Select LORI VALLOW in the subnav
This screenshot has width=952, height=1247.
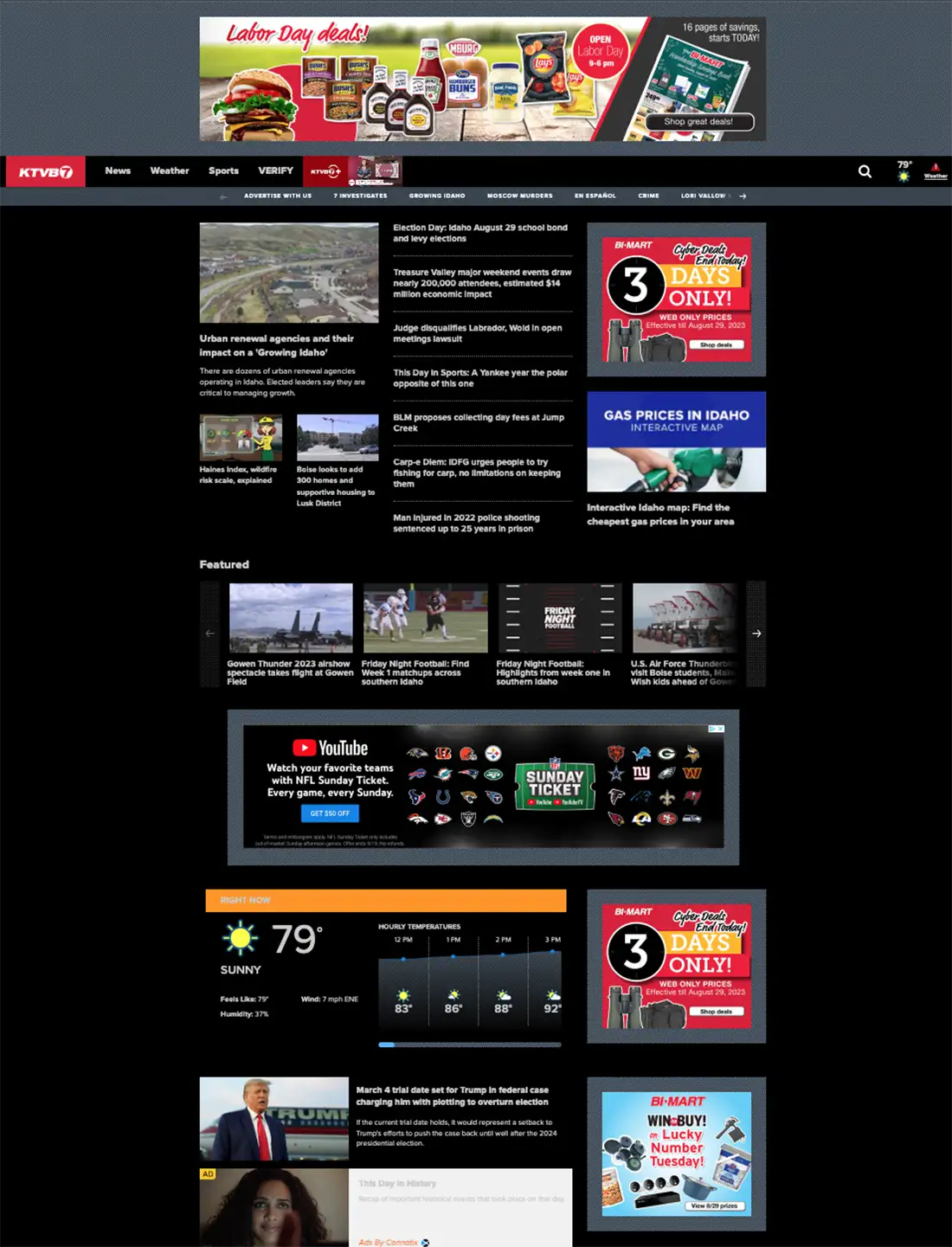[x=704, y=196]
